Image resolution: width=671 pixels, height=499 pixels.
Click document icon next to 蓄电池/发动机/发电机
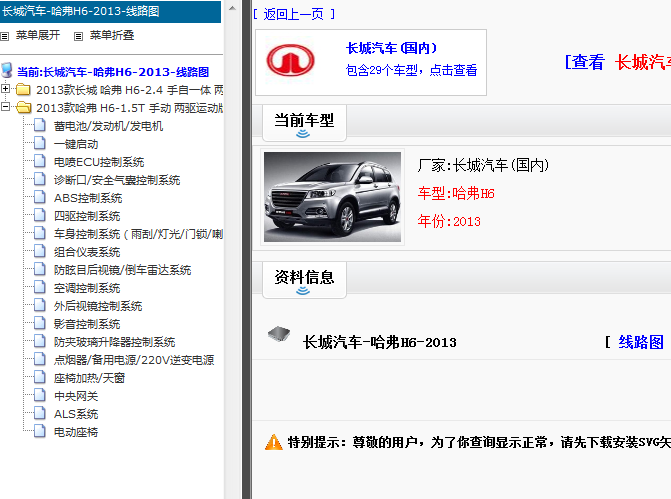[40, 125]
